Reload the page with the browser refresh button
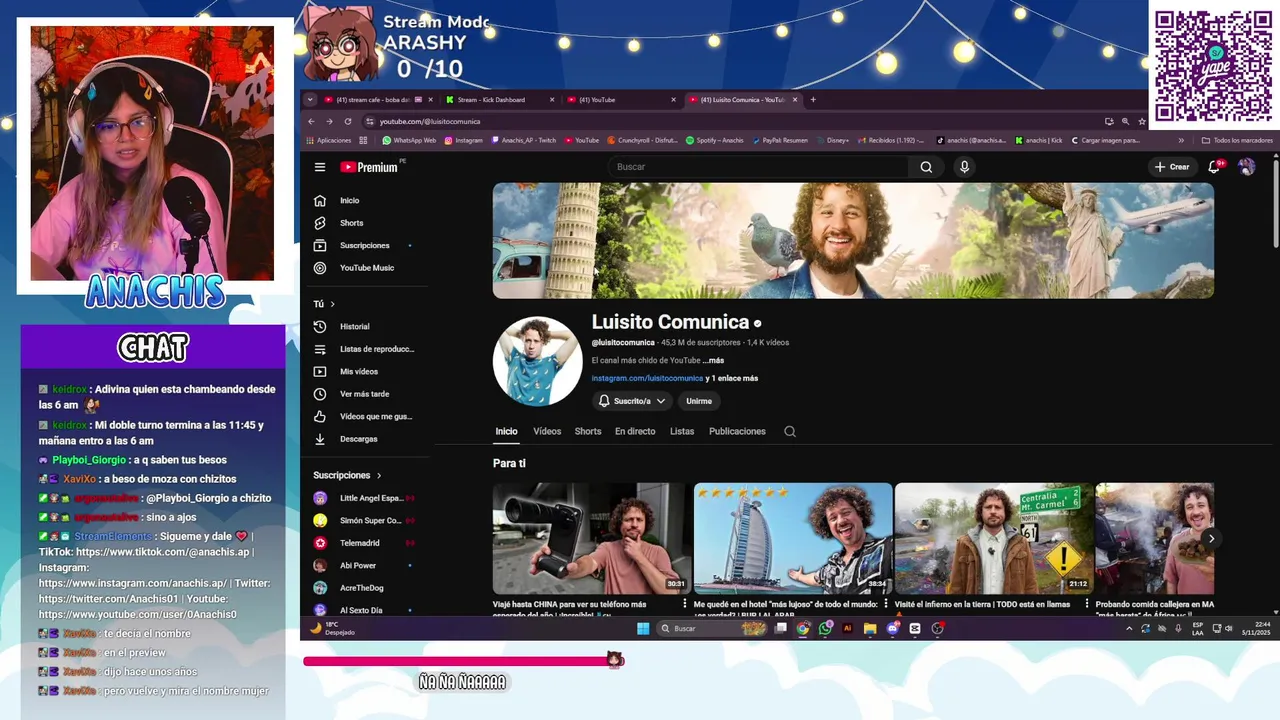This screenshot has width=1280, height=720. pos(348,122)
